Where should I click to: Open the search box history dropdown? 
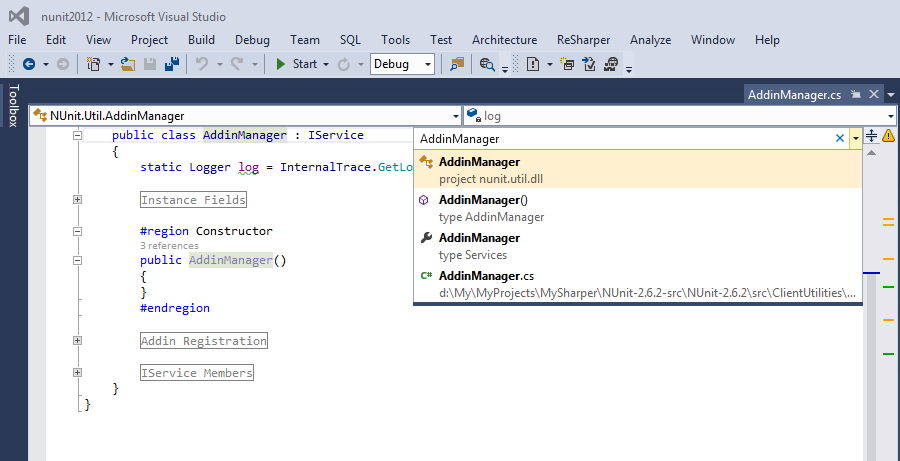(x=856, y=138)
